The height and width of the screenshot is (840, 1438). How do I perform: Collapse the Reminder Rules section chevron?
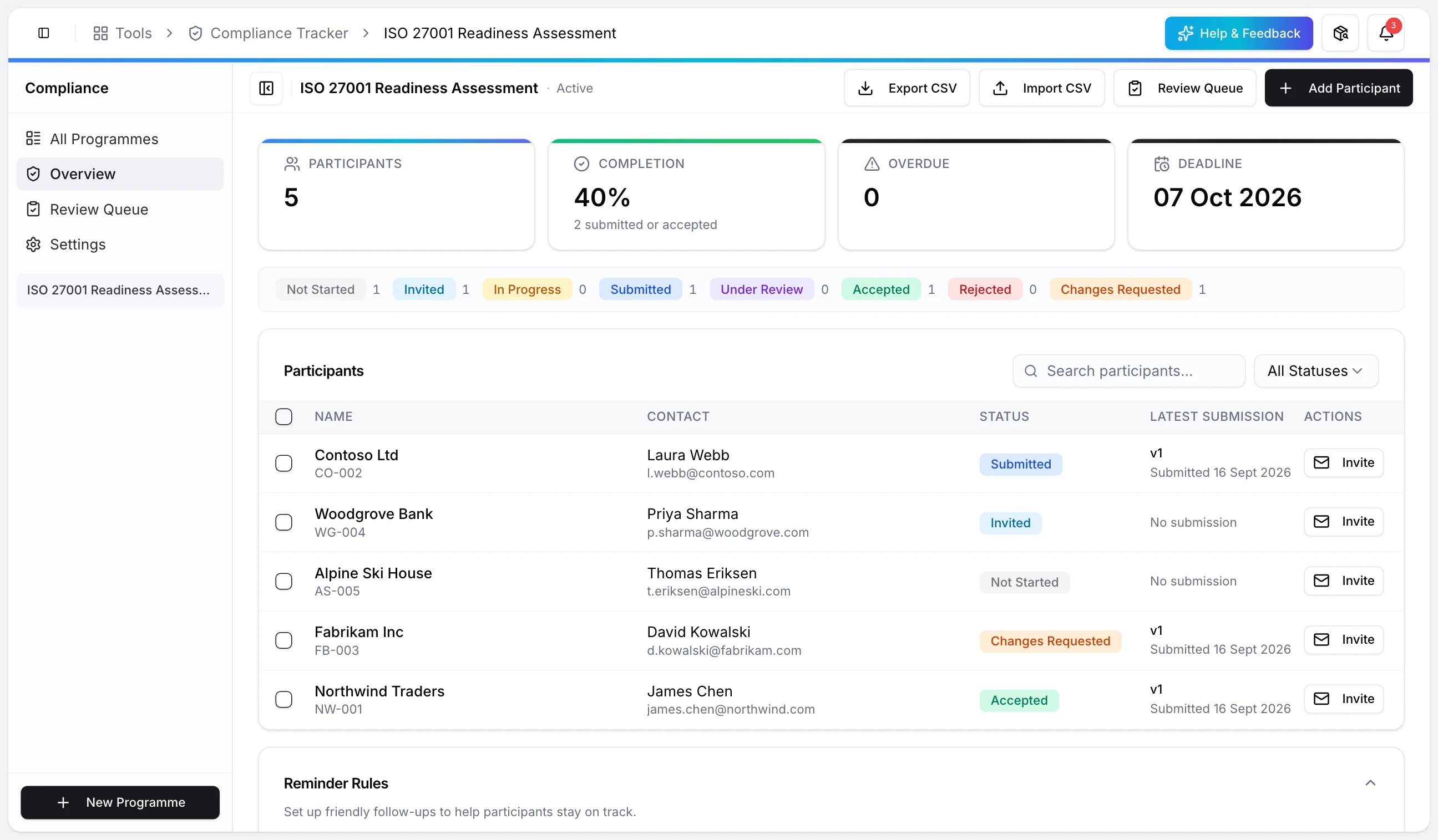[x=1370, y=783]
